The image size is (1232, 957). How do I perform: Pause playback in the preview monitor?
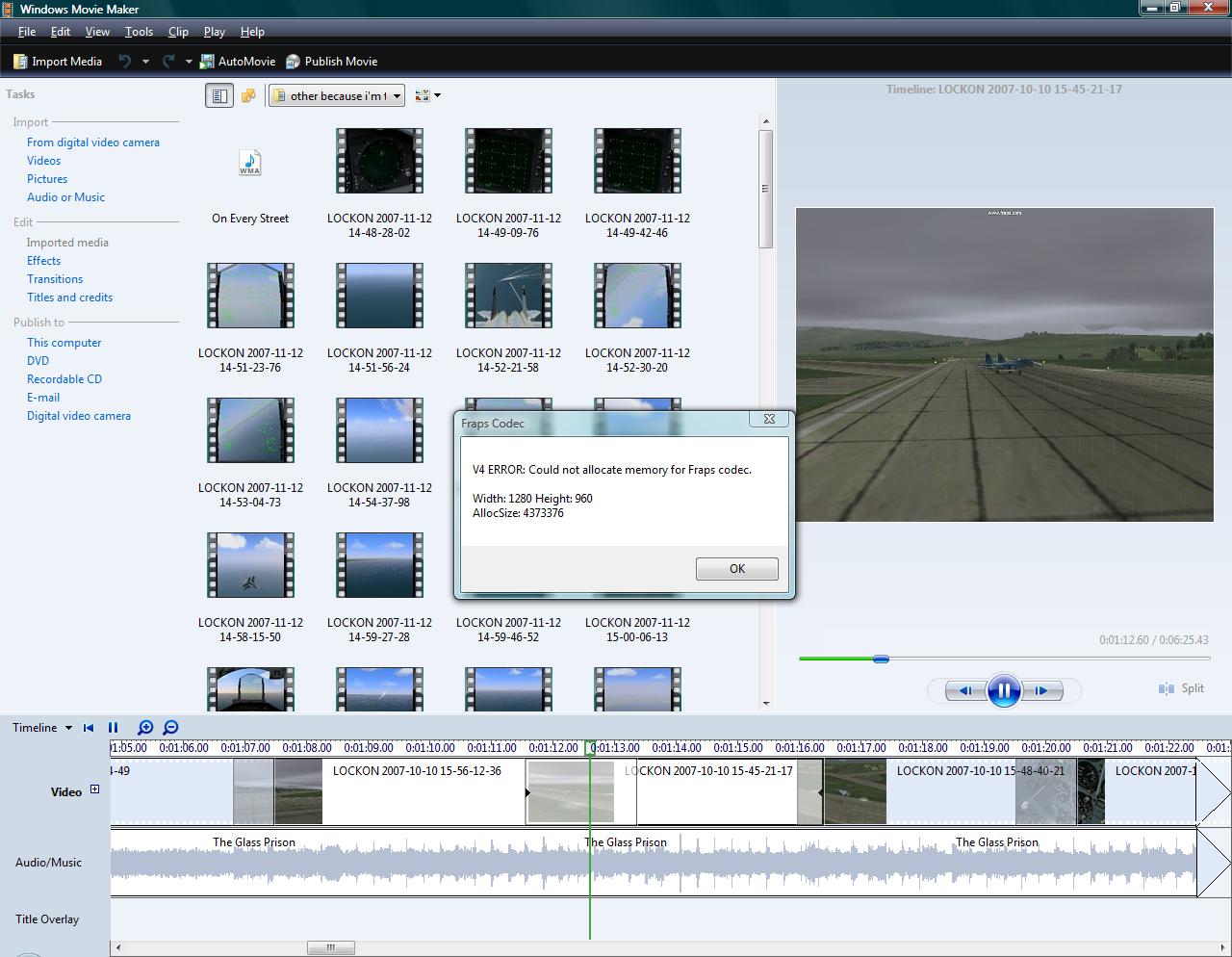point(1004,690)
